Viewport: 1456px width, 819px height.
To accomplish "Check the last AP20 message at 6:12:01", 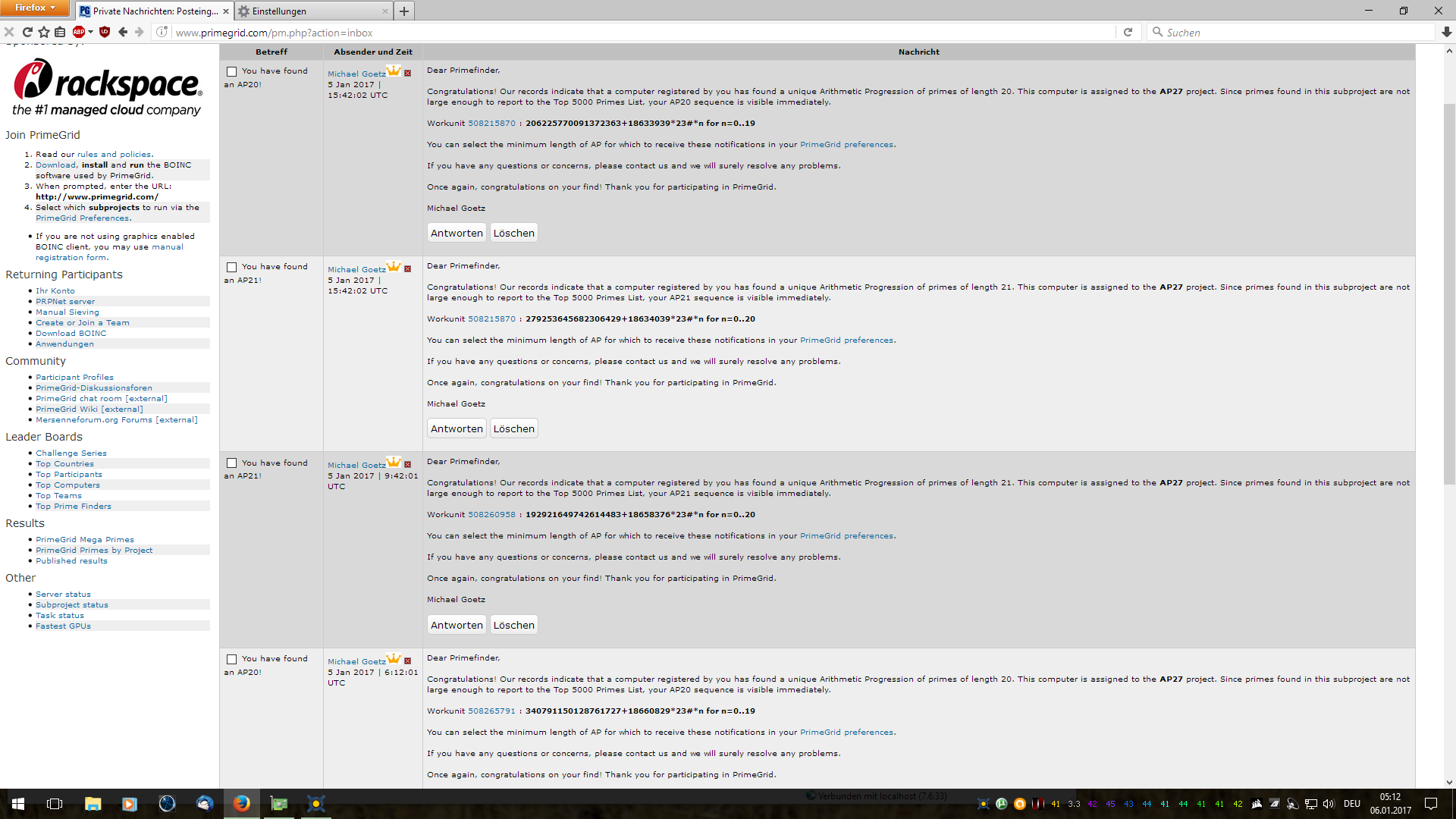I will [232, 659].
